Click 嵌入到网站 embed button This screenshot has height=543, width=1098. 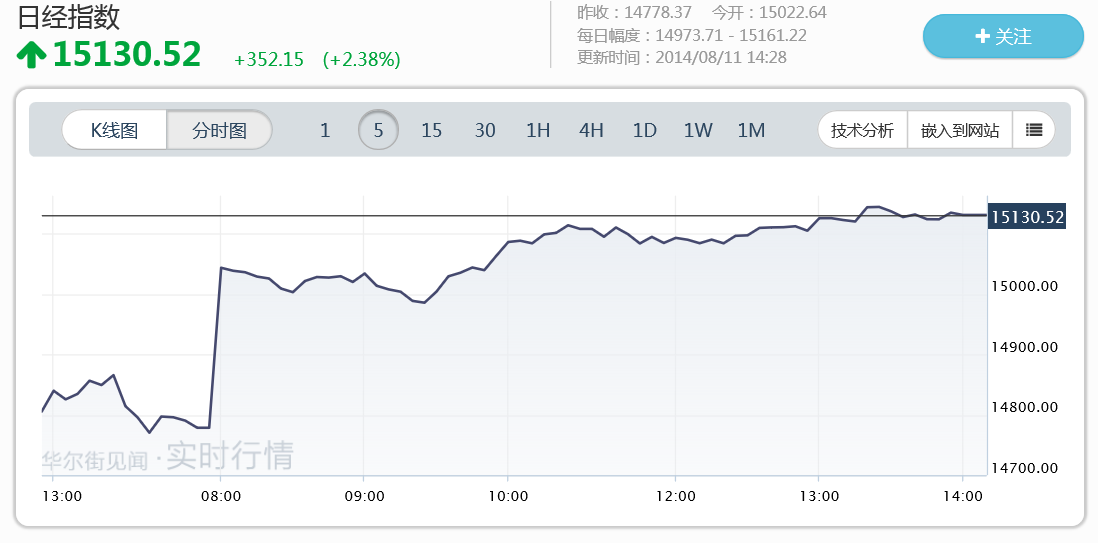[x=960, y=130]
